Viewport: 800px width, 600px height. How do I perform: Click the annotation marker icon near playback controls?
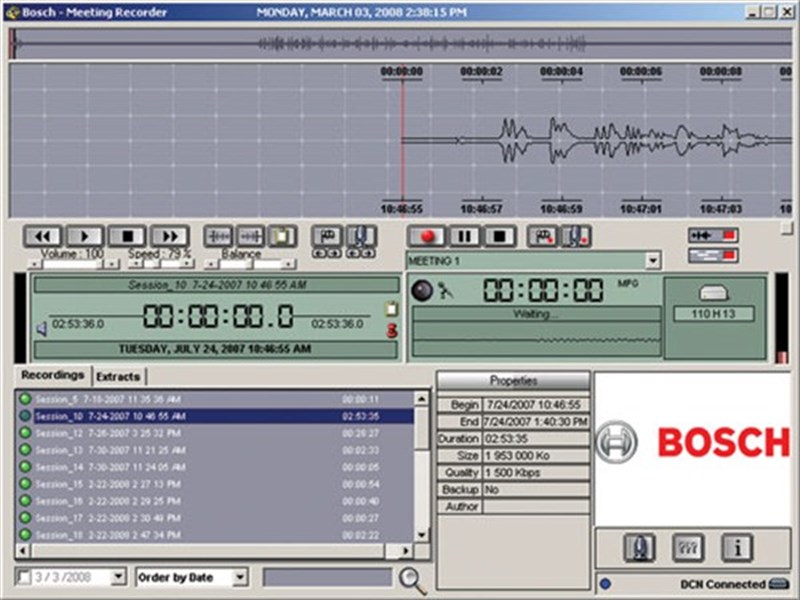tap(325, 236)
